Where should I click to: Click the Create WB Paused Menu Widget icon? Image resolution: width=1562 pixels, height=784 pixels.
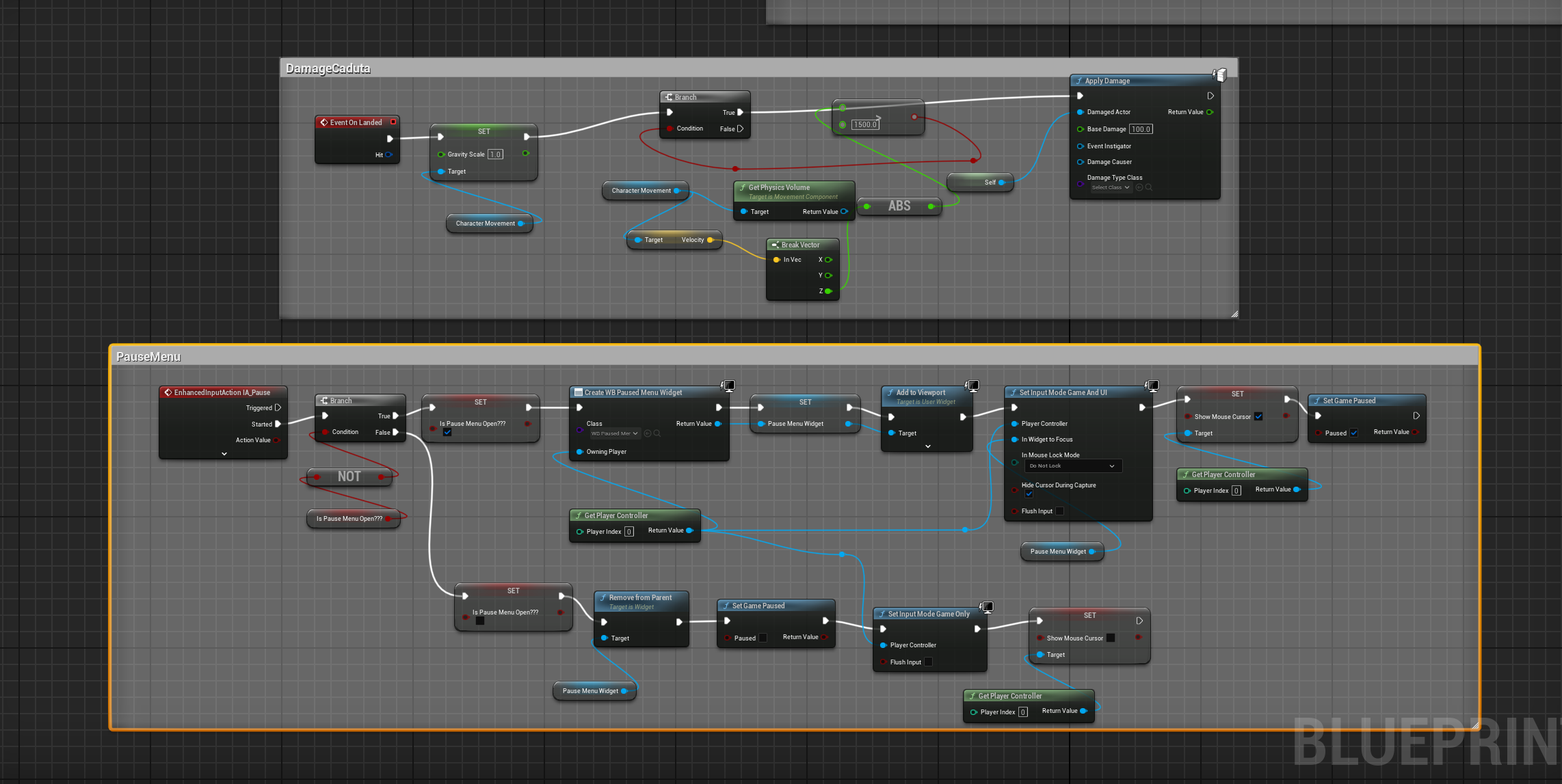pyautogui.click(x=579, y=392)
